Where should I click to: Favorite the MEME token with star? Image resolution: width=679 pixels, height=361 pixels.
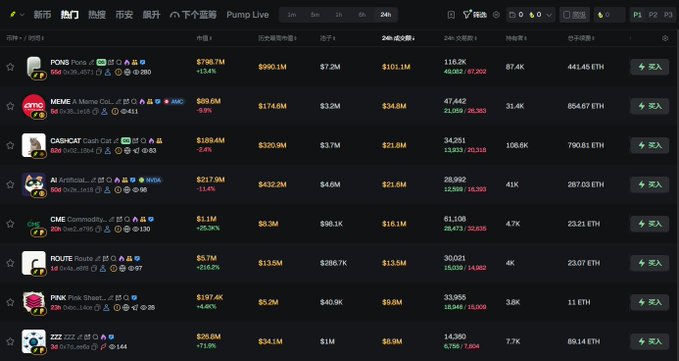point(10,106)
